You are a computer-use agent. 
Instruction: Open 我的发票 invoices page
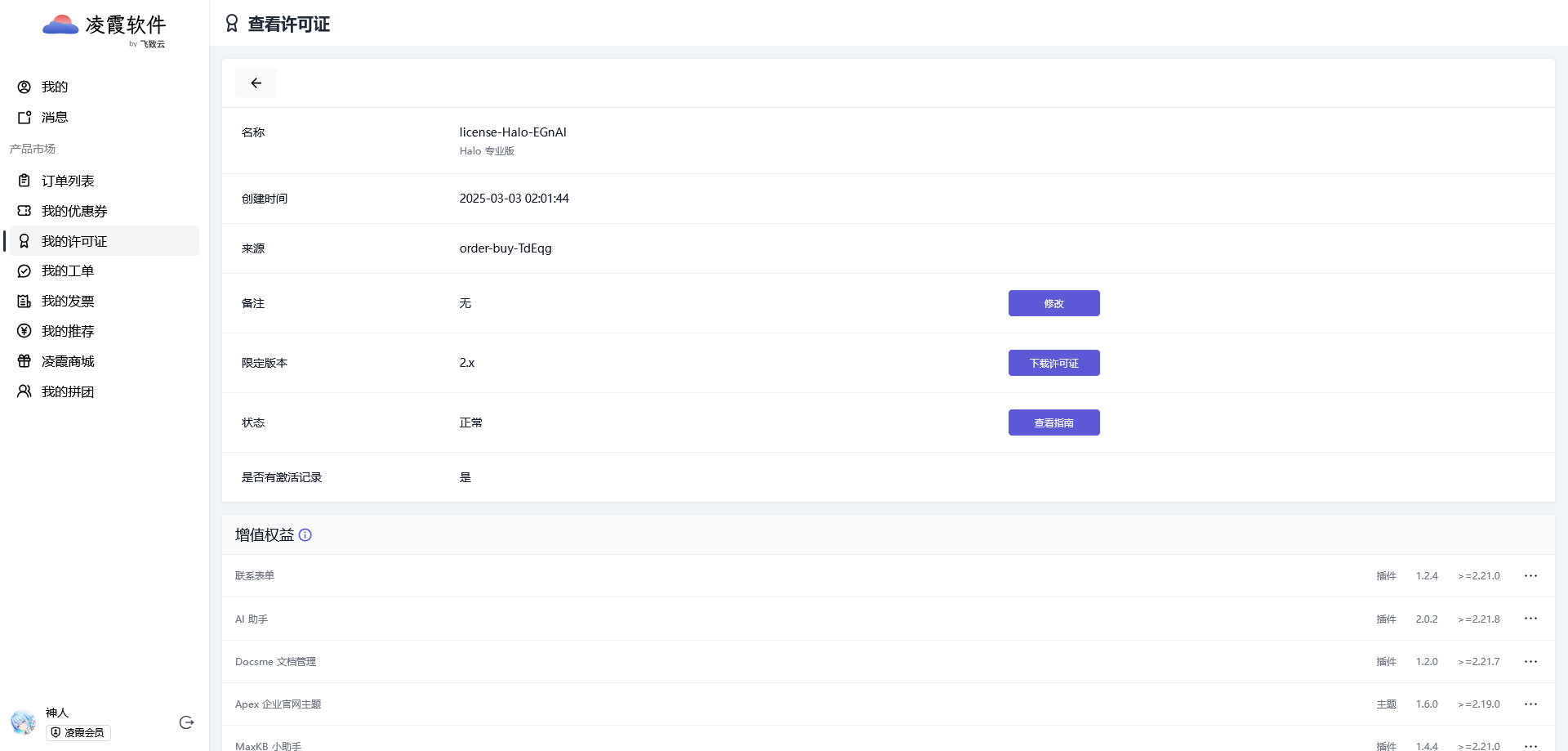pos(68,302)
